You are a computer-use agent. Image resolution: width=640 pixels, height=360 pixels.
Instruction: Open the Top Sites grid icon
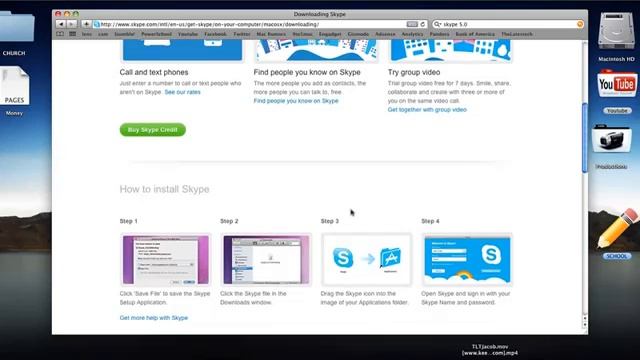click(73, 34)
